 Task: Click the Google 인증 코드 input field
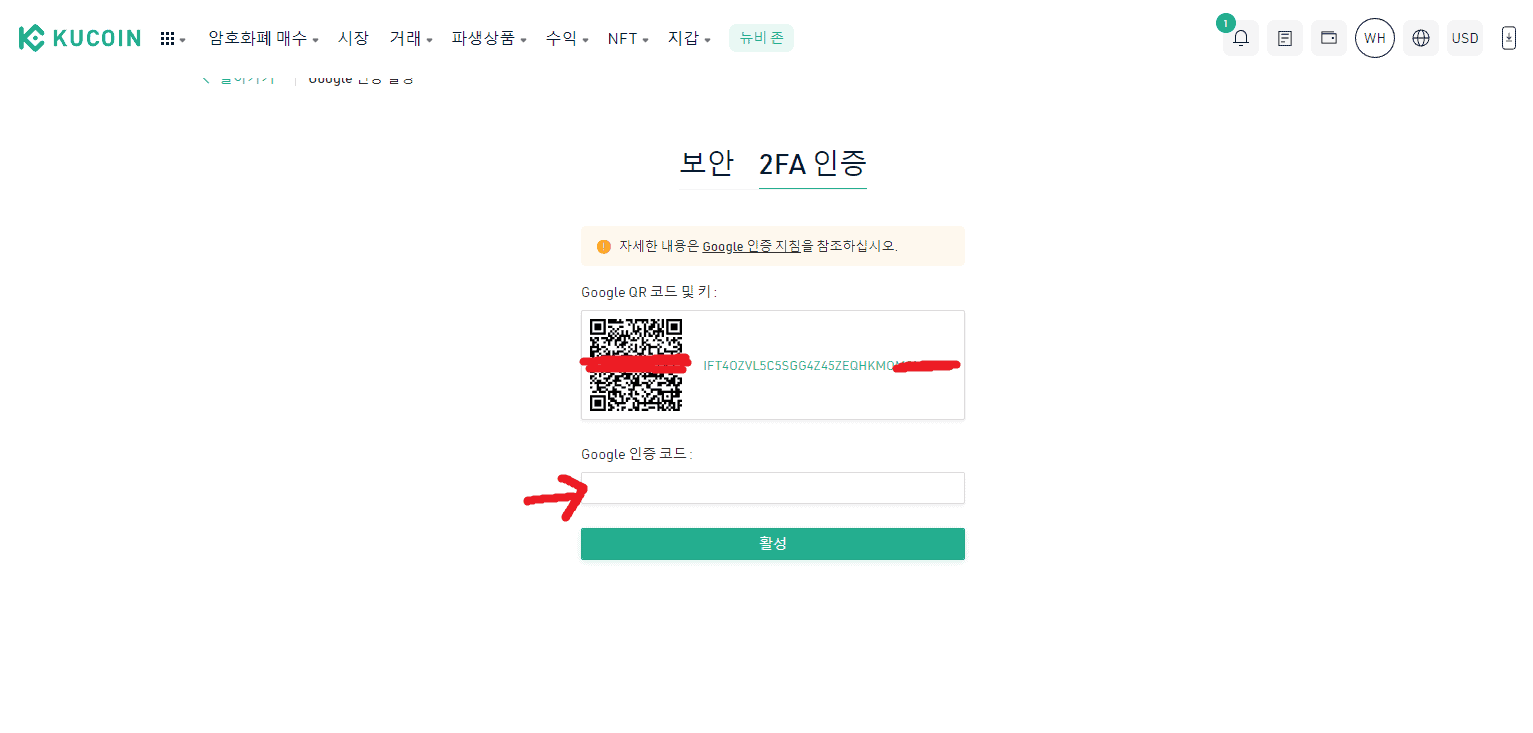point(772,487)
